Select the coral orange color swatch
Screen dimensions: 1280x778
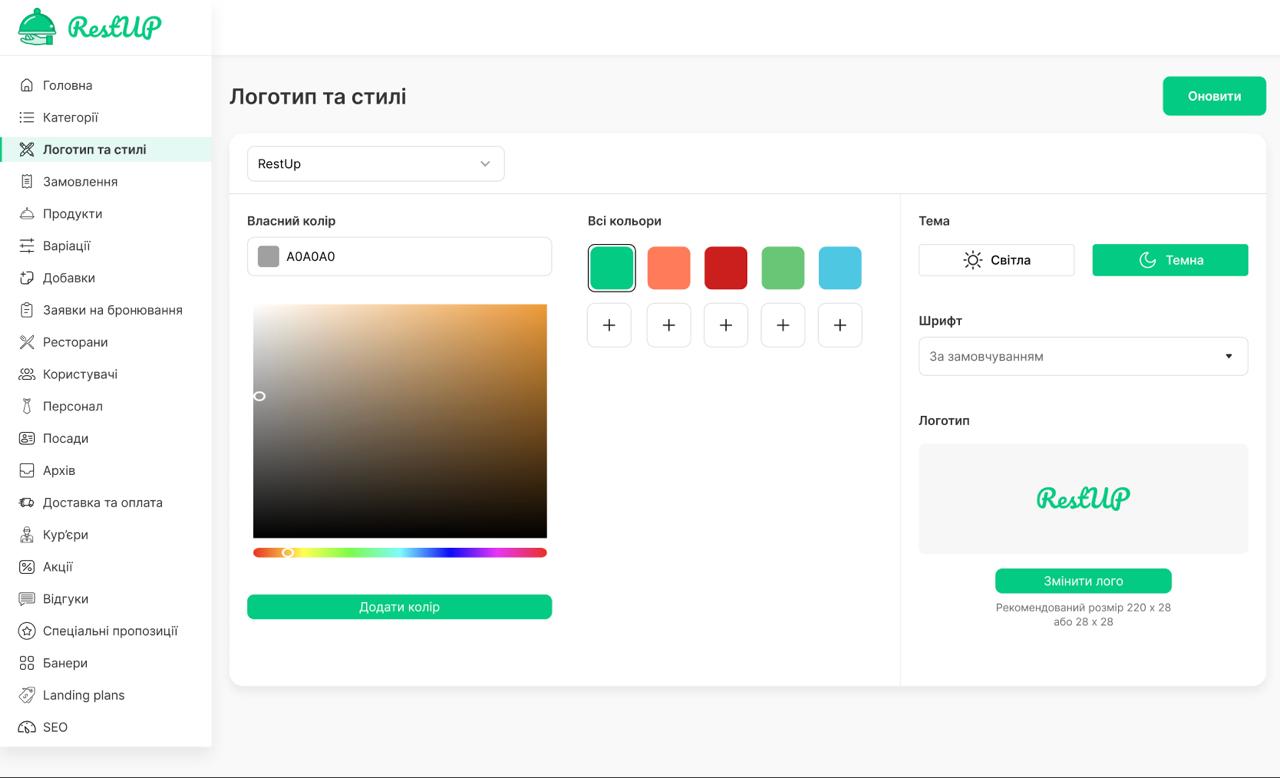click(669, 268)
